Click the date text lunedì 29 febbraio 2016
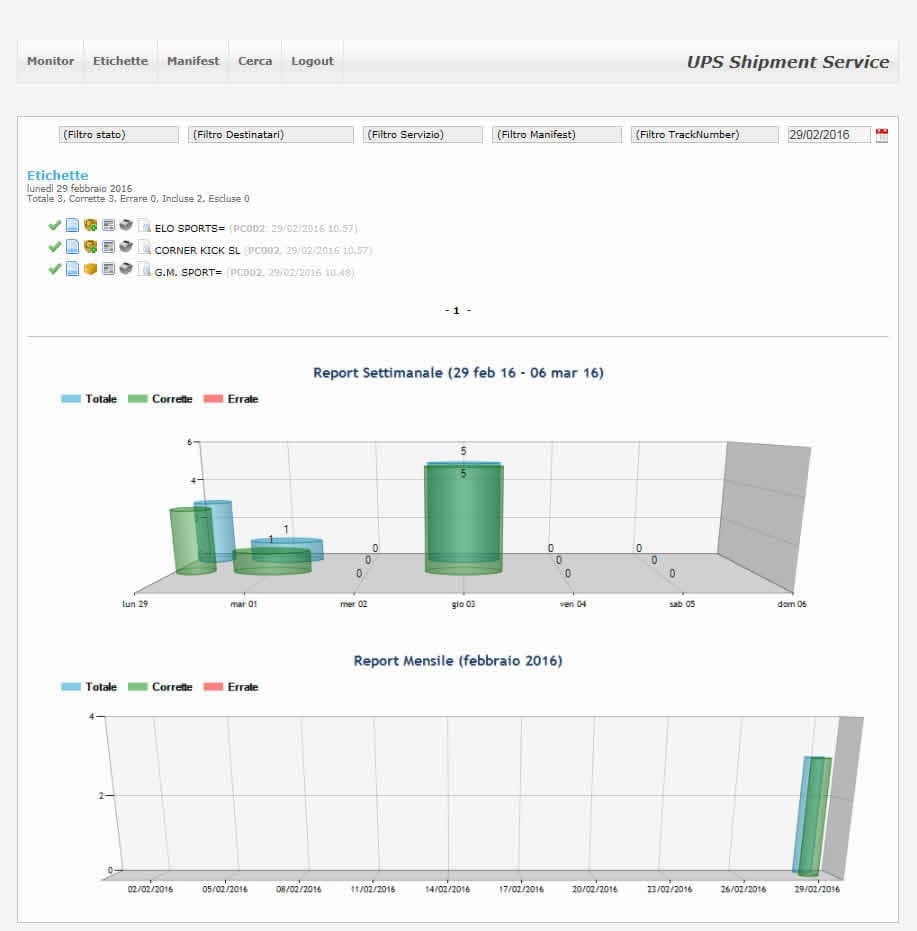The image size is (917, 931). click(80, 189)
